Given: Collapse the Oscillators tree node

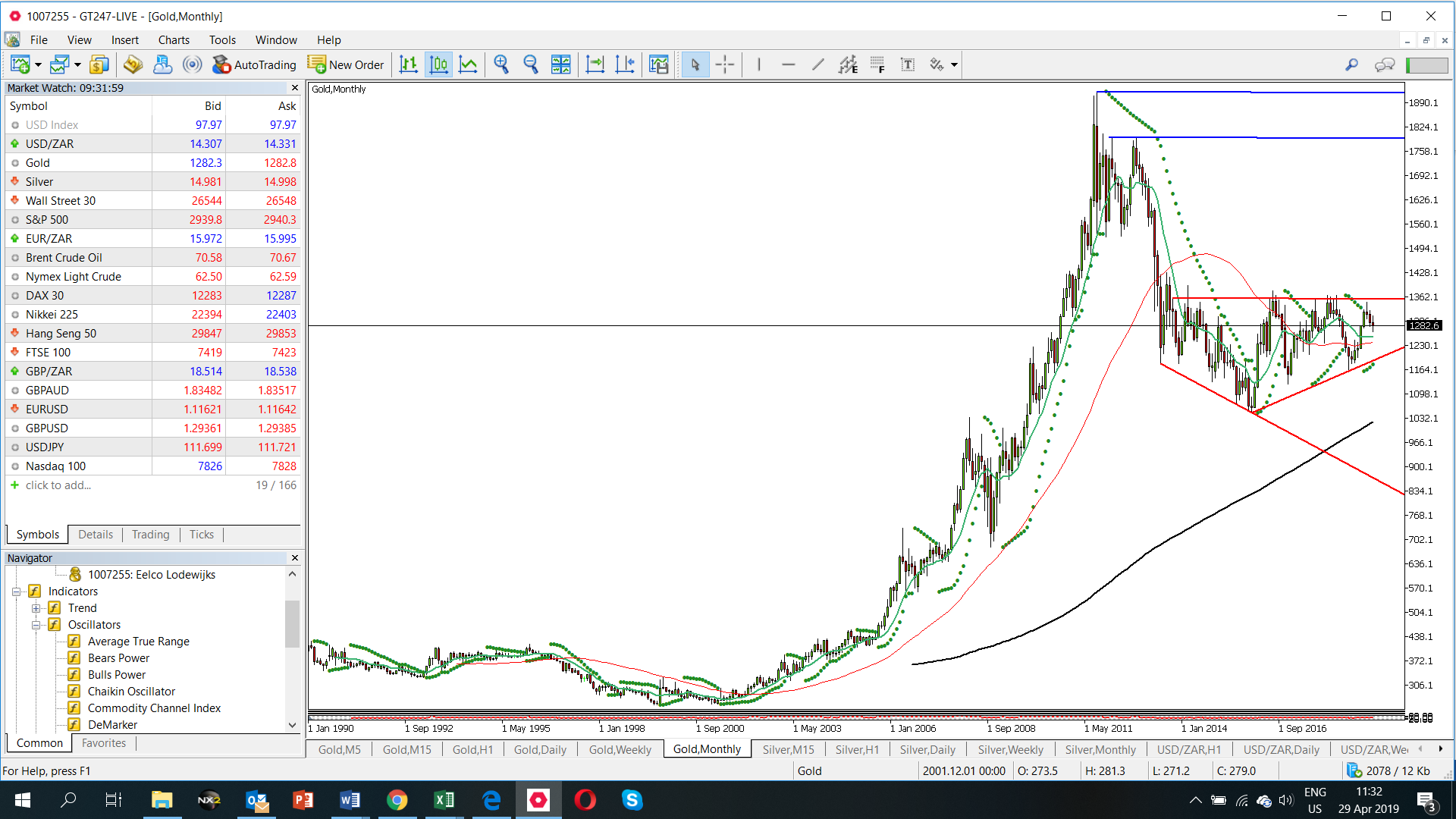Looking at the screenshot, I should [x=36, y=625].
